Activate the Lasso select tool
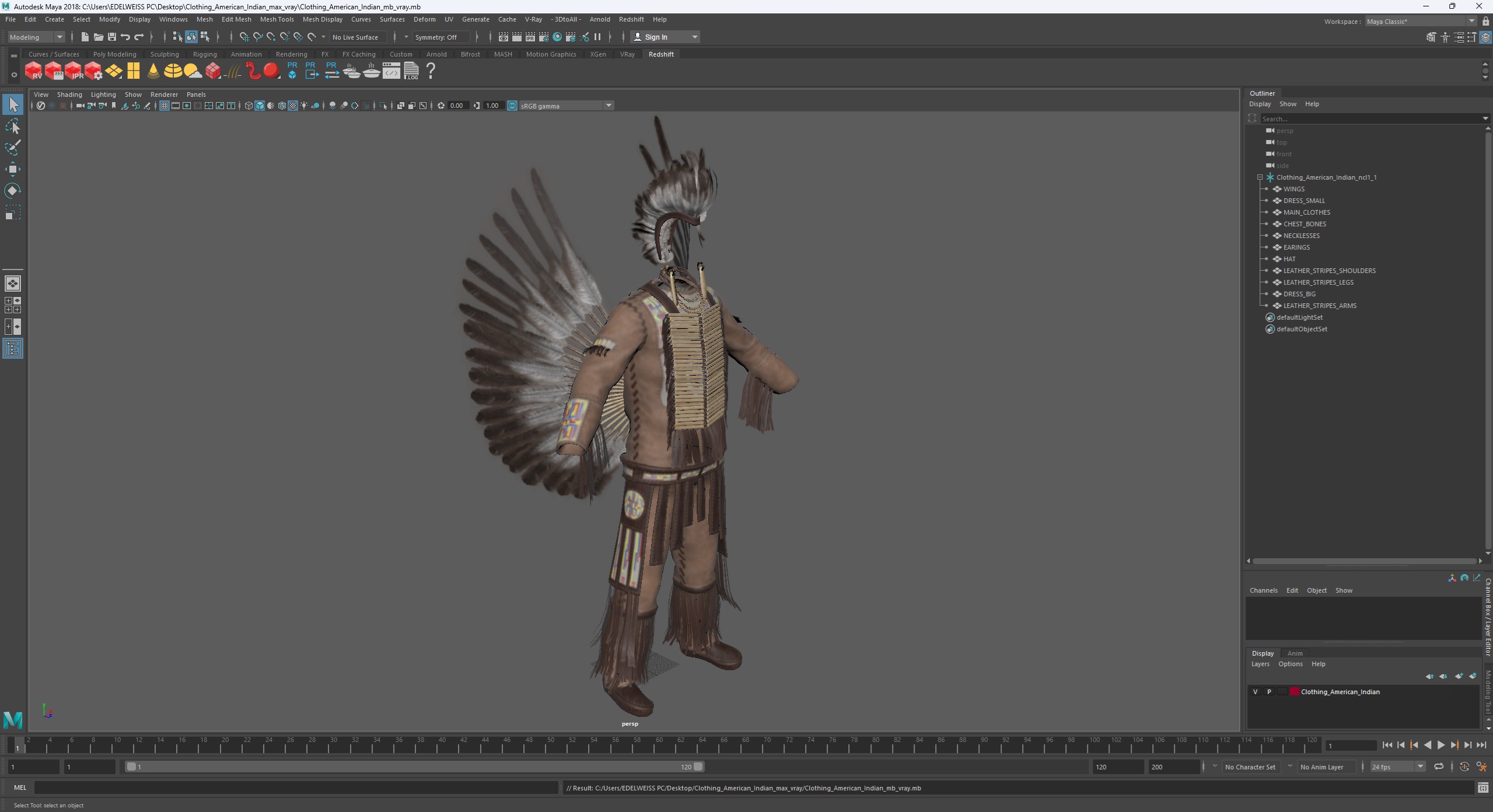This screenshot has width=1493, height=812. (12, 127)
